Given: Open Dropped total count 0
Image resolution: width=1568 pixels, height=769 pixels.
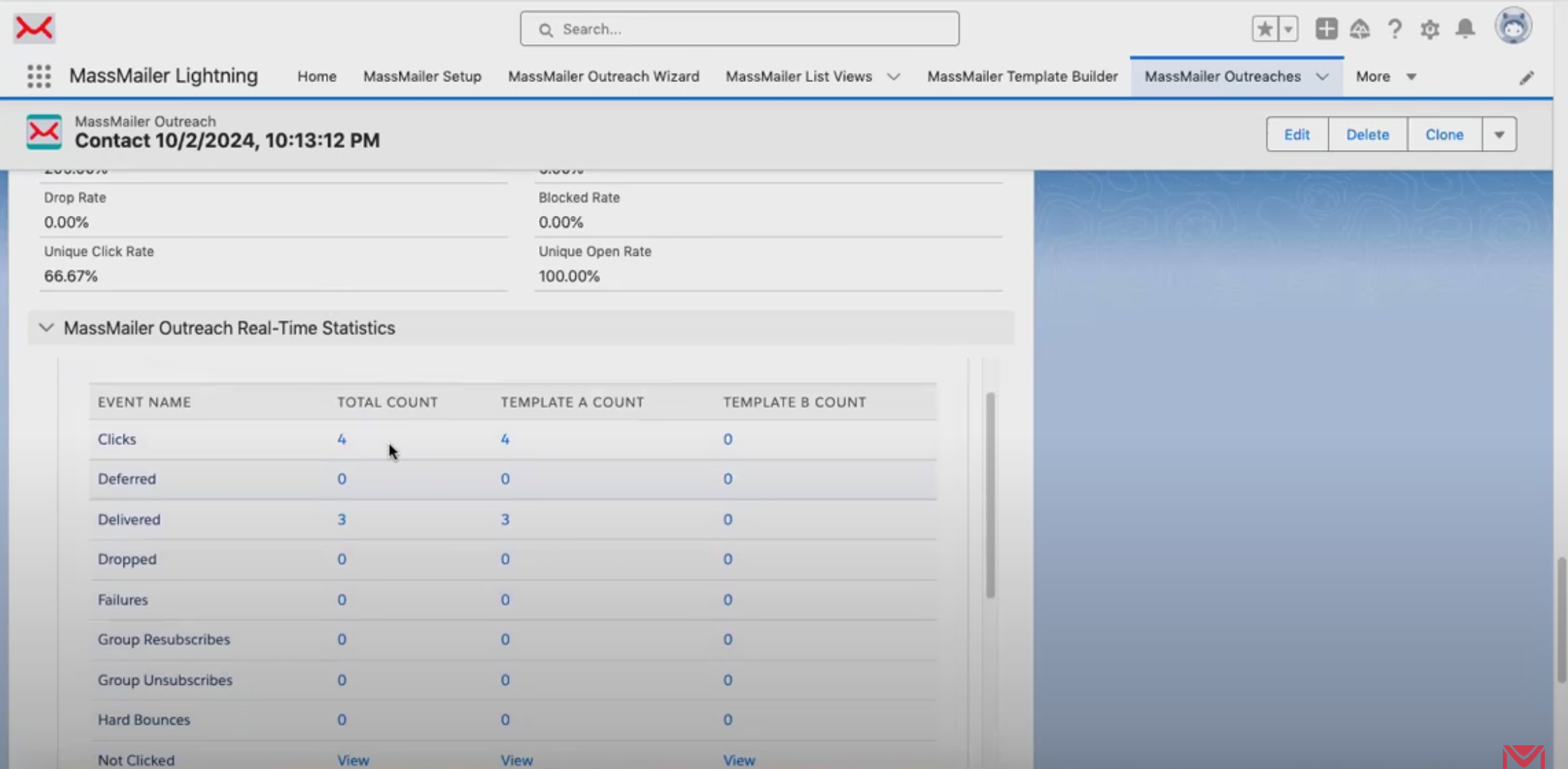Looking at the screenshot, I should pos(341,559).
